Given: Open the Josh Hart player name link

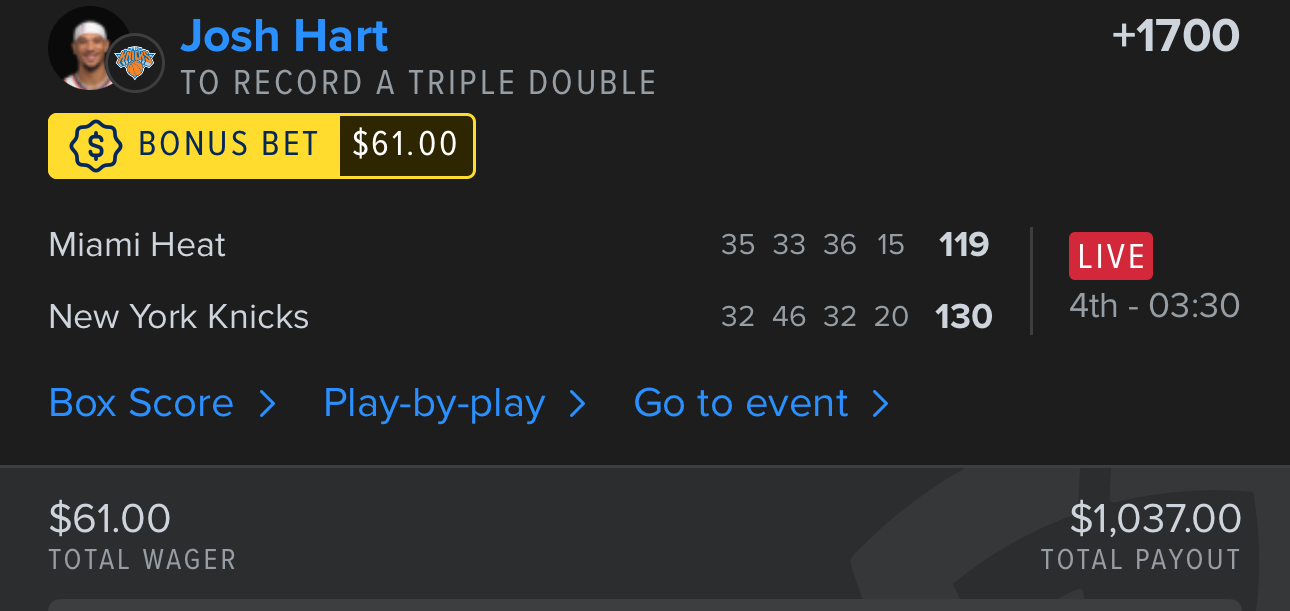Looking at the screenshot, I should (x=284, y=37).
